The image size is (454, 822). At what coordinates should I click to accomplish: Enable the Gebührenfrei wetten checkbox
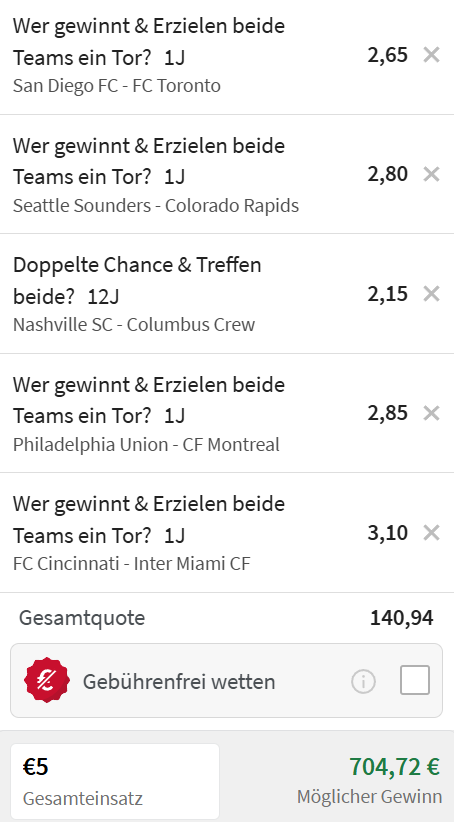[415, 680]
